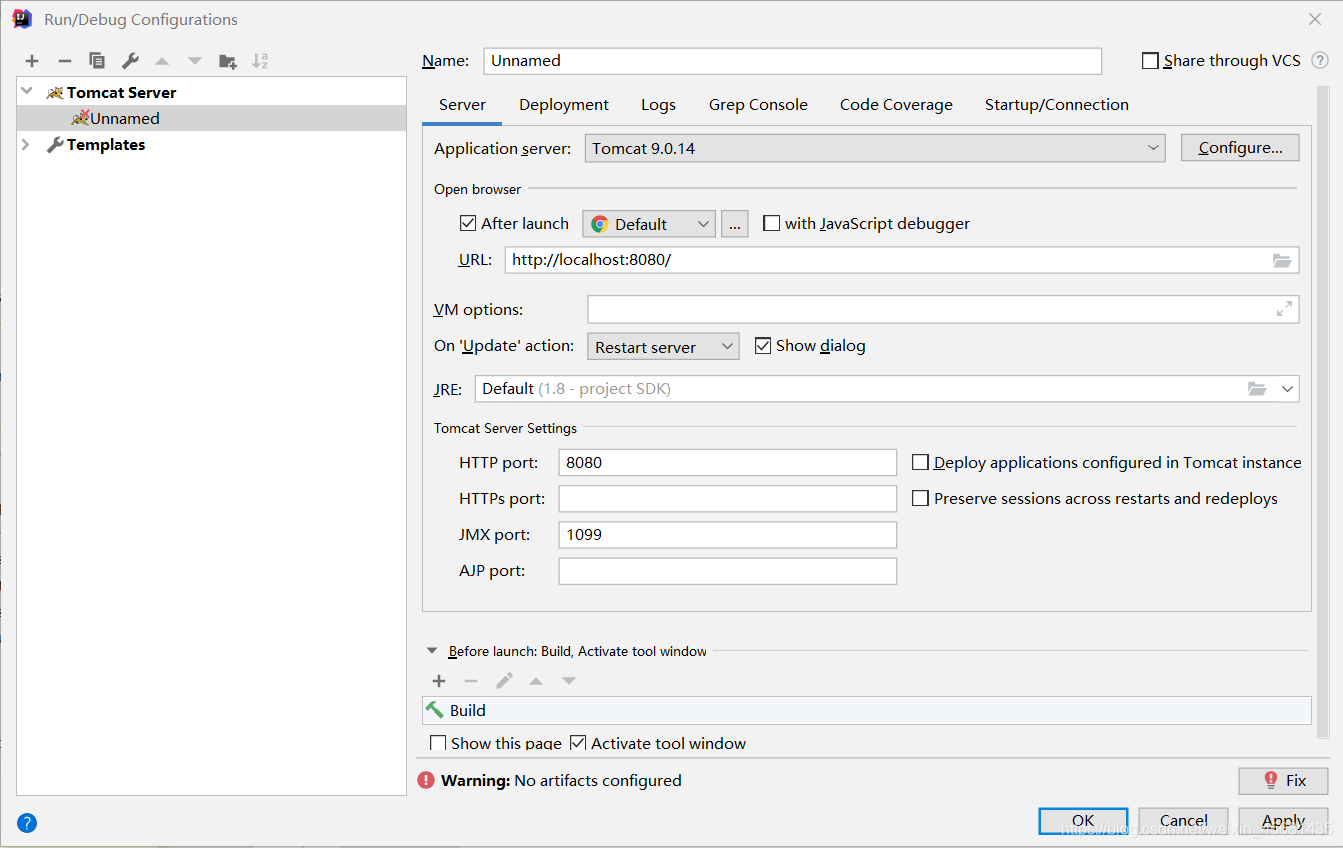Browse URL with the folder icon
This screenshot has width=1343, height=848.
click(1282, 260)
